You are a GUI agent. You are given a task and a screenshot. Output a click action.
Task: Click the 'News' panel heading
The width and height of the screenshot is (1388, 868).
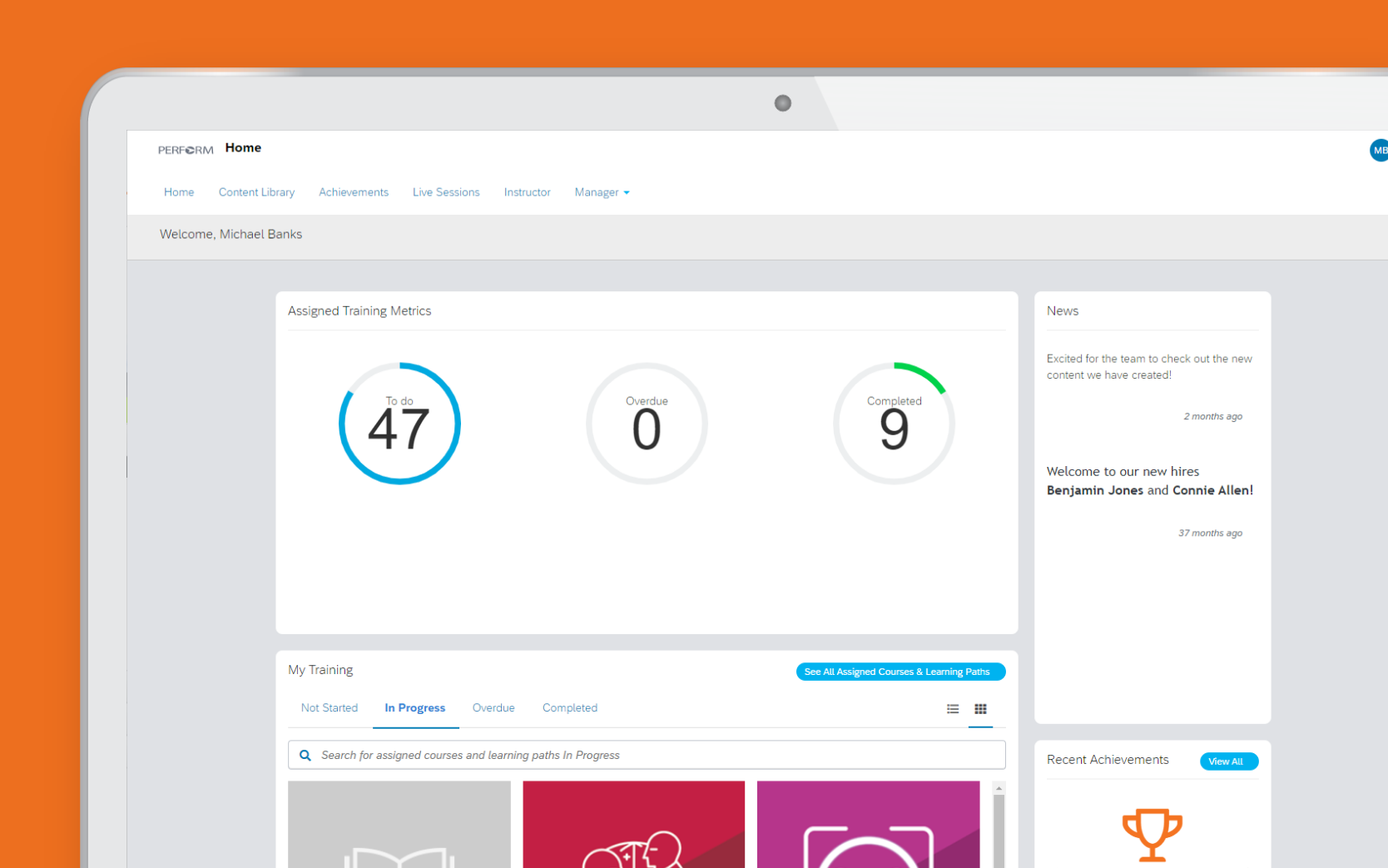pos(1063,311)
